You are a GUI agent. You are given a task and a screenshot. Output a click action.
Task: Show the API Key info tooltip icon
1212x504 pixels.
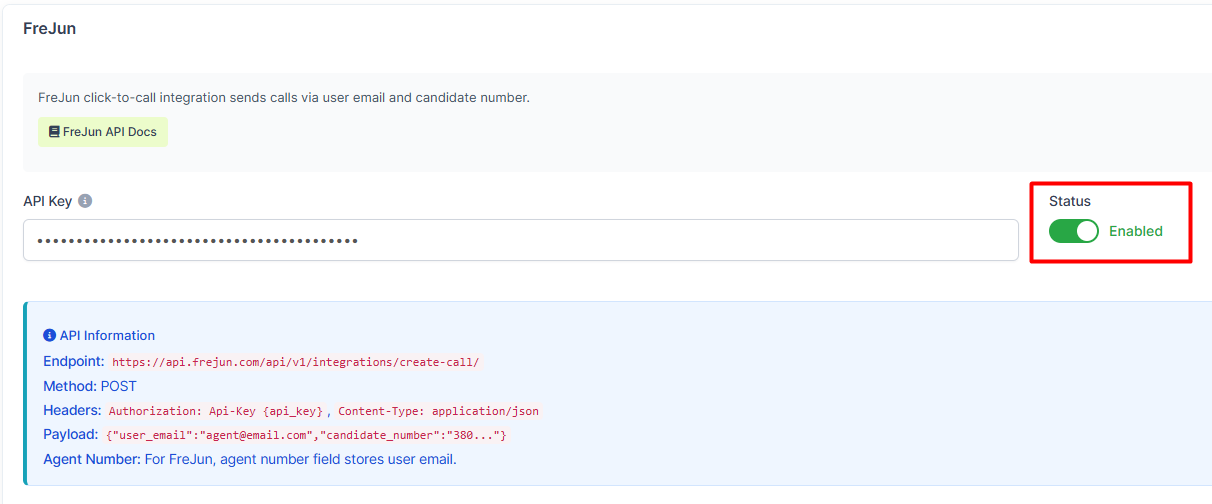tap(85, 201)
